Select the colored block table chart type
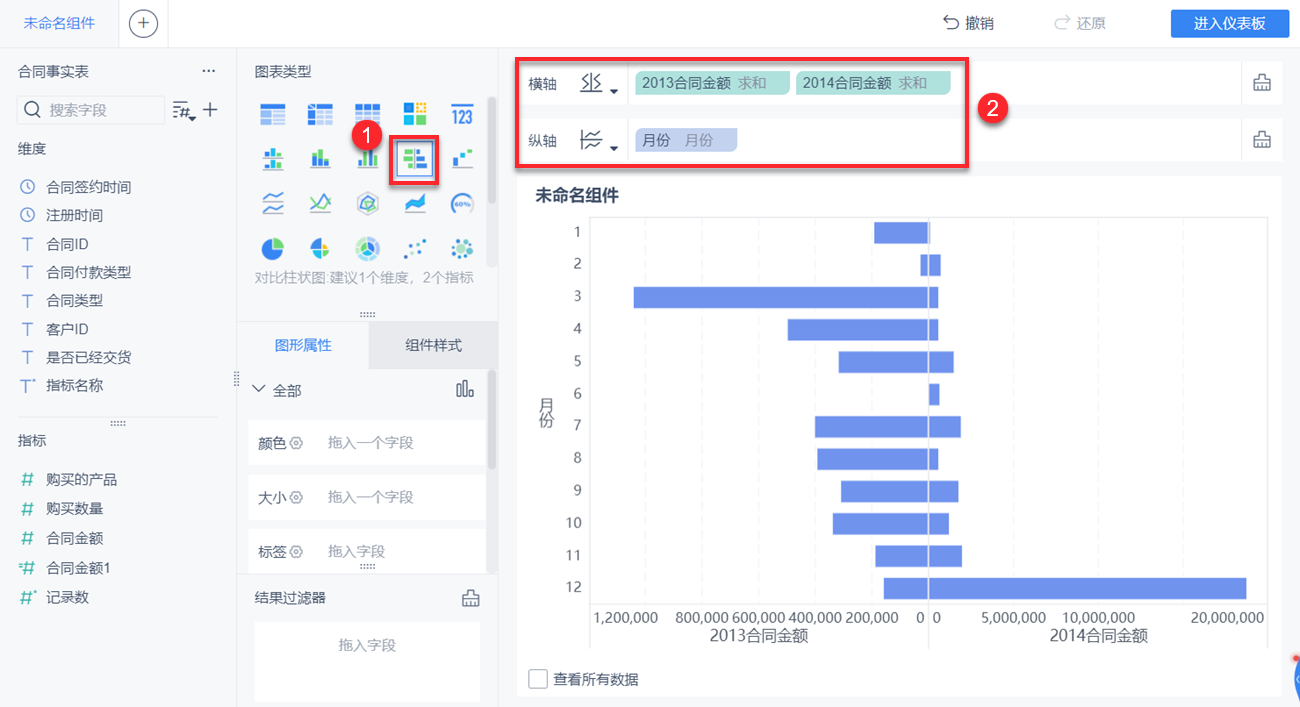This screenshot has width=1300, height=707. pyautogui.click(x=415, y=114)
